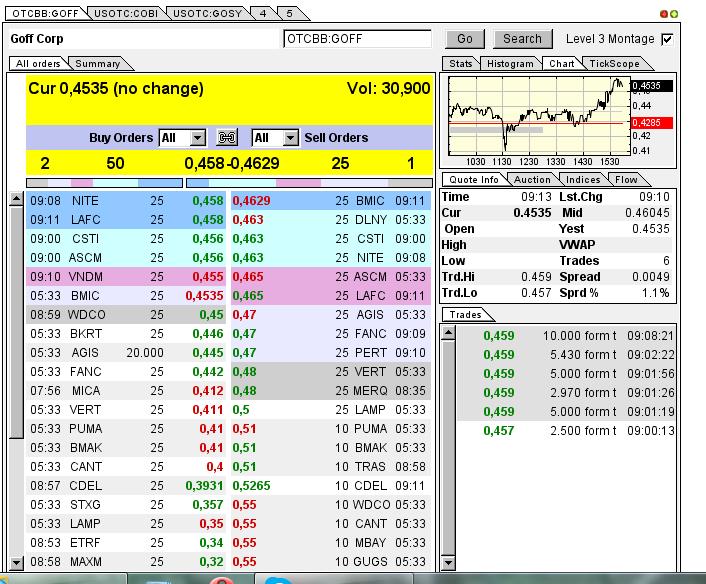The height and width of the screenshot is (584, 706).
Task: Switch to the Summary tab
Action: click(x=97, y=63)
